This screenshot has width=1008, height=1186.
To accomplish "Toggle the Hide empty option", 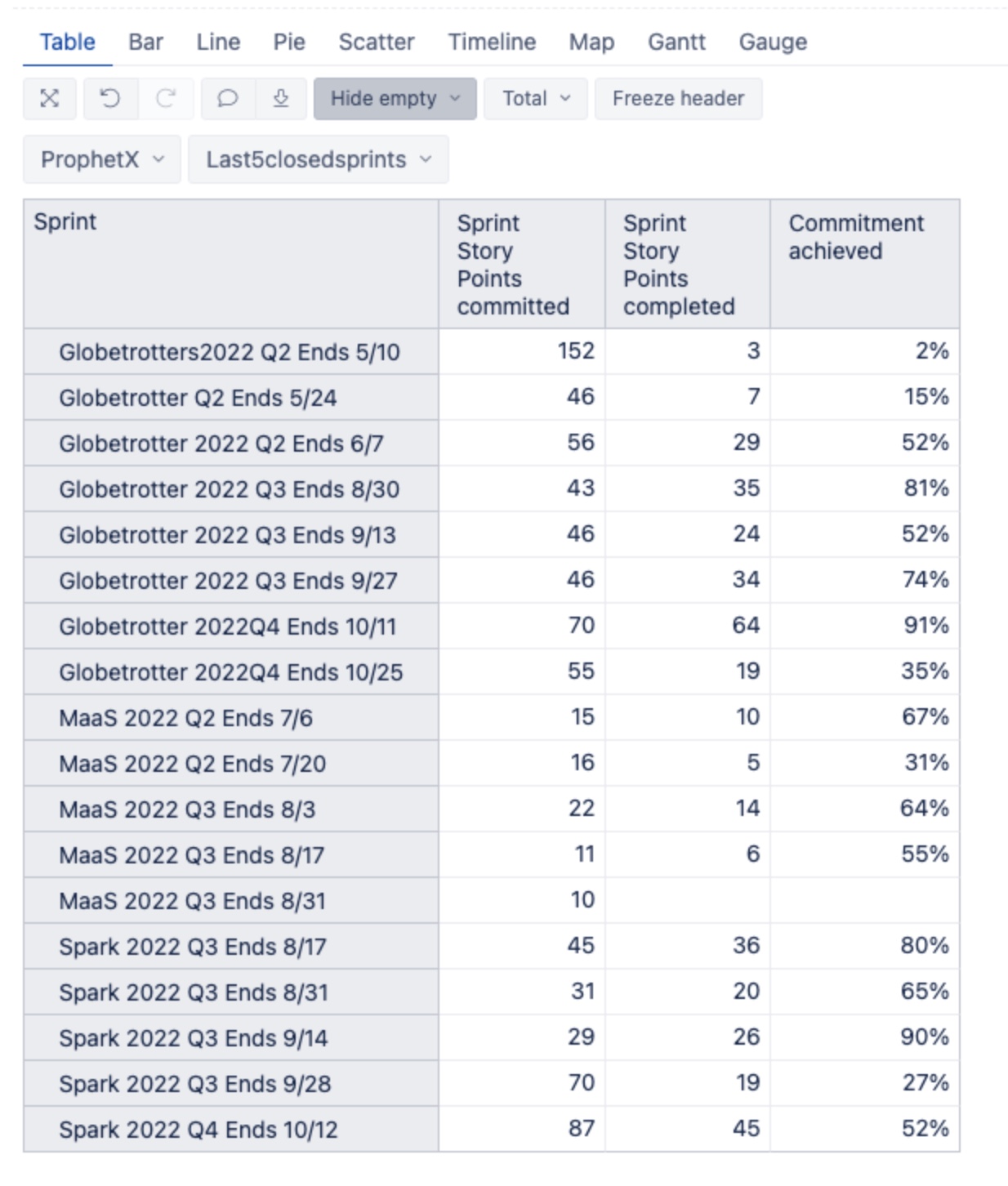I will click(381, 98).
